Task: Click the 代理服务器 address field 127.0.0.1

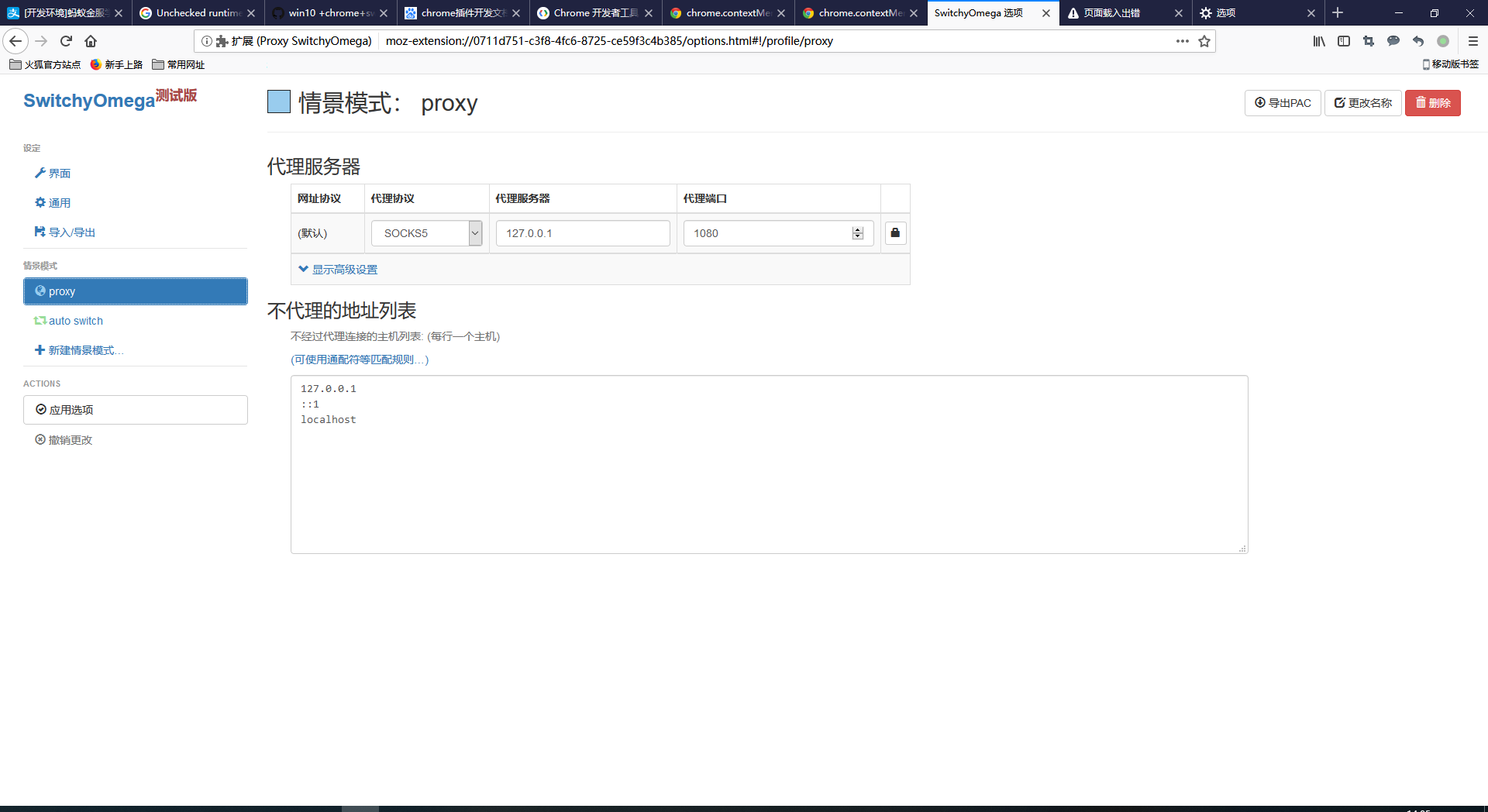Action: (583, 233)
